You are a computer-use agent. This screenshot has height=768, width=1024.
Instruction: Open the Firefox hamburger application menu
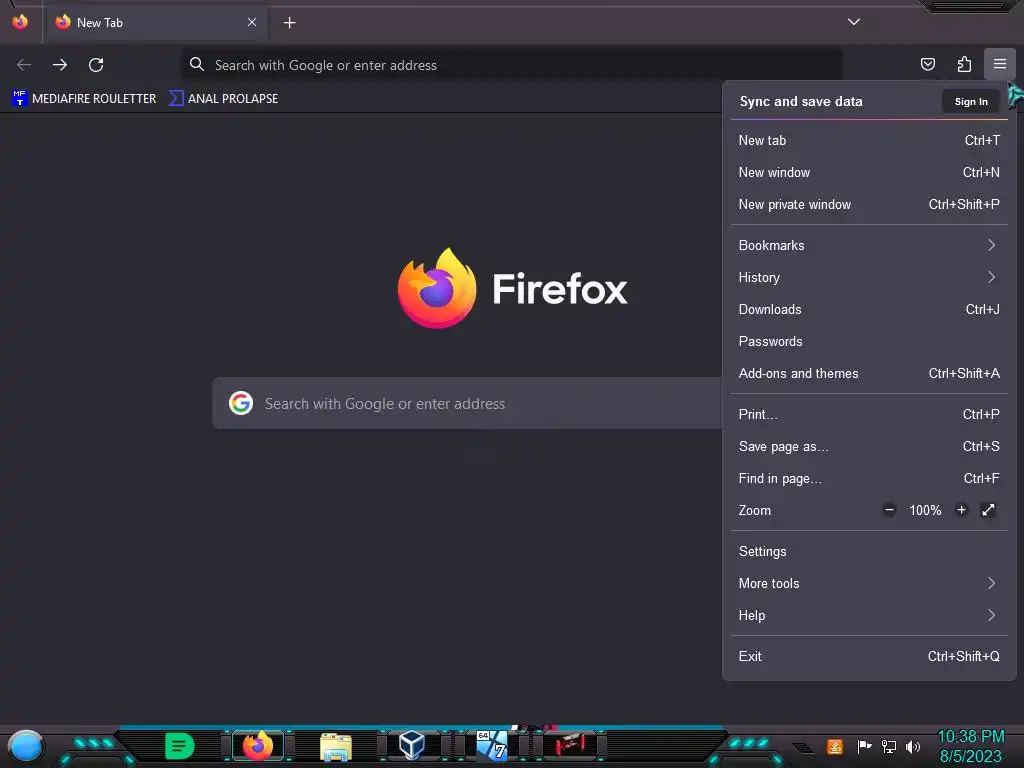coord(999,64)
